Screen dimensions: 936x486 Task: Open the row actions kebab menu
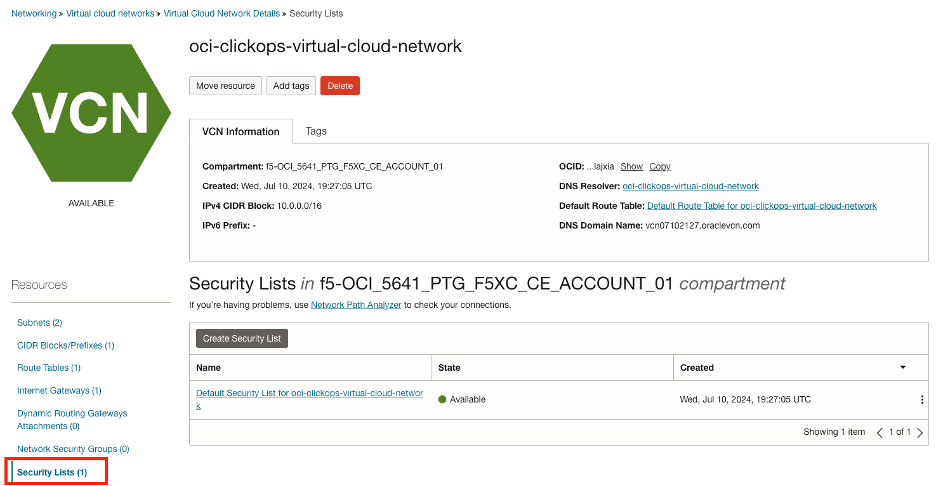922,399
